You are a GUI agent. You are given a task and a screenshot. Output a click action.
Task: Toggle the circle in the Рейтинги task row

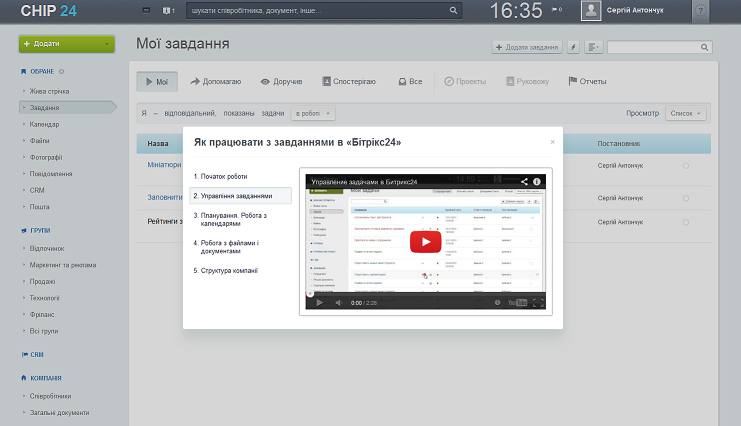click(686, 222)
